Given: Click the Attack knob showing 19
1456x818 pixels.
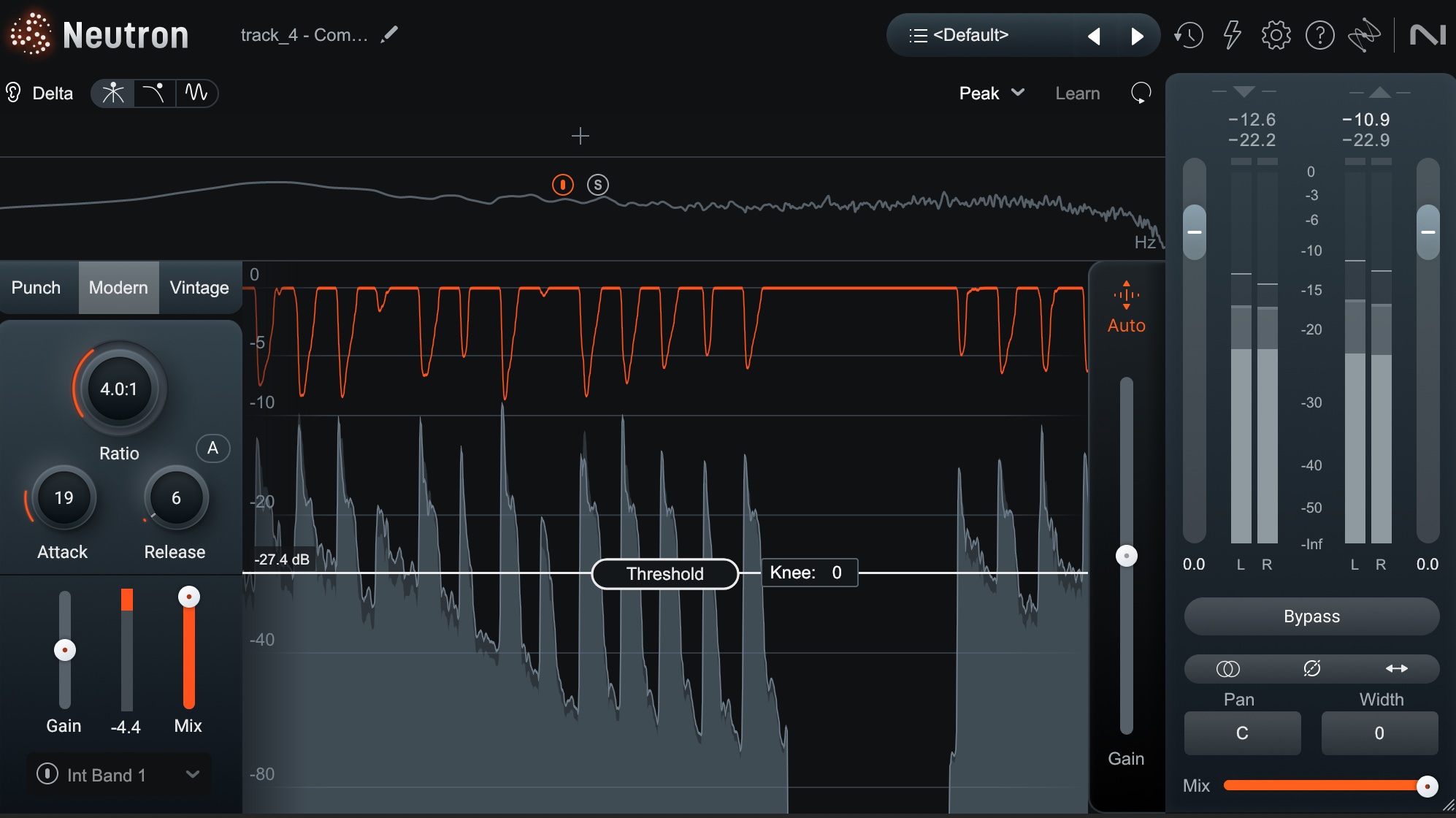Looking at the screenshot, I should pyautogui.click(x=64, y=497).
